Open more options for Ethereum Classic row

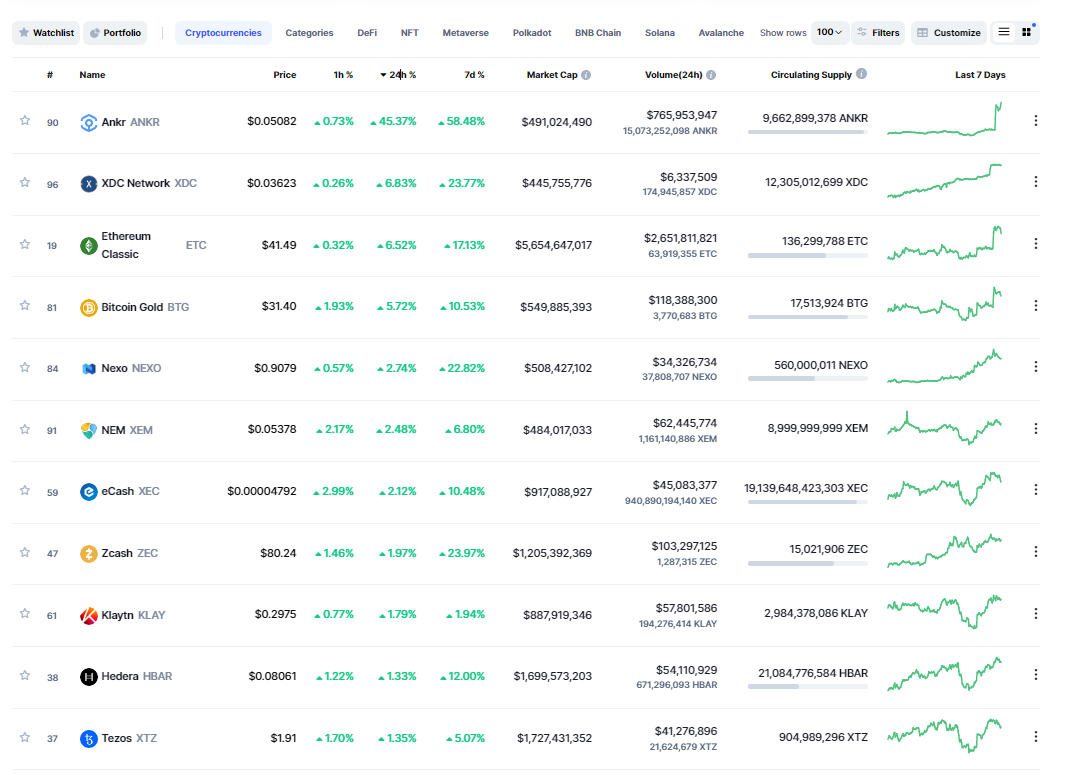click(x=1035, y=244)
